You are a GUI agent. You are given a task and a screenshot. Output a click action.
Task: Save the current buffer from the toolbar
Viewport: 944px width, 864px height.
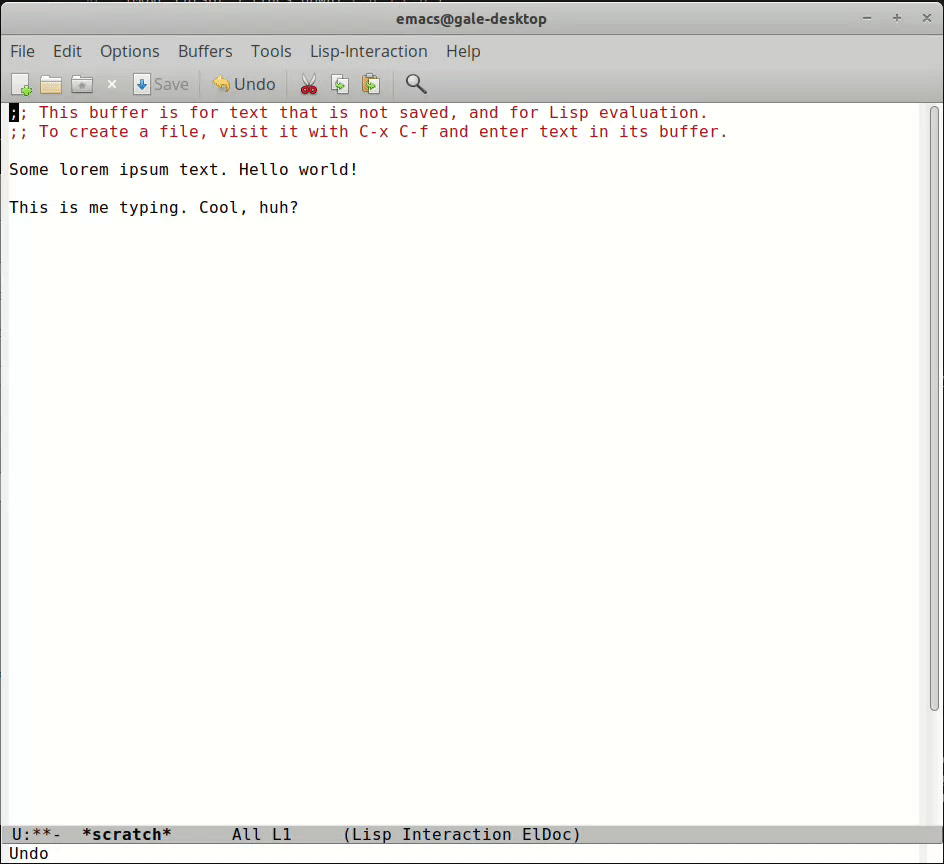161,84
